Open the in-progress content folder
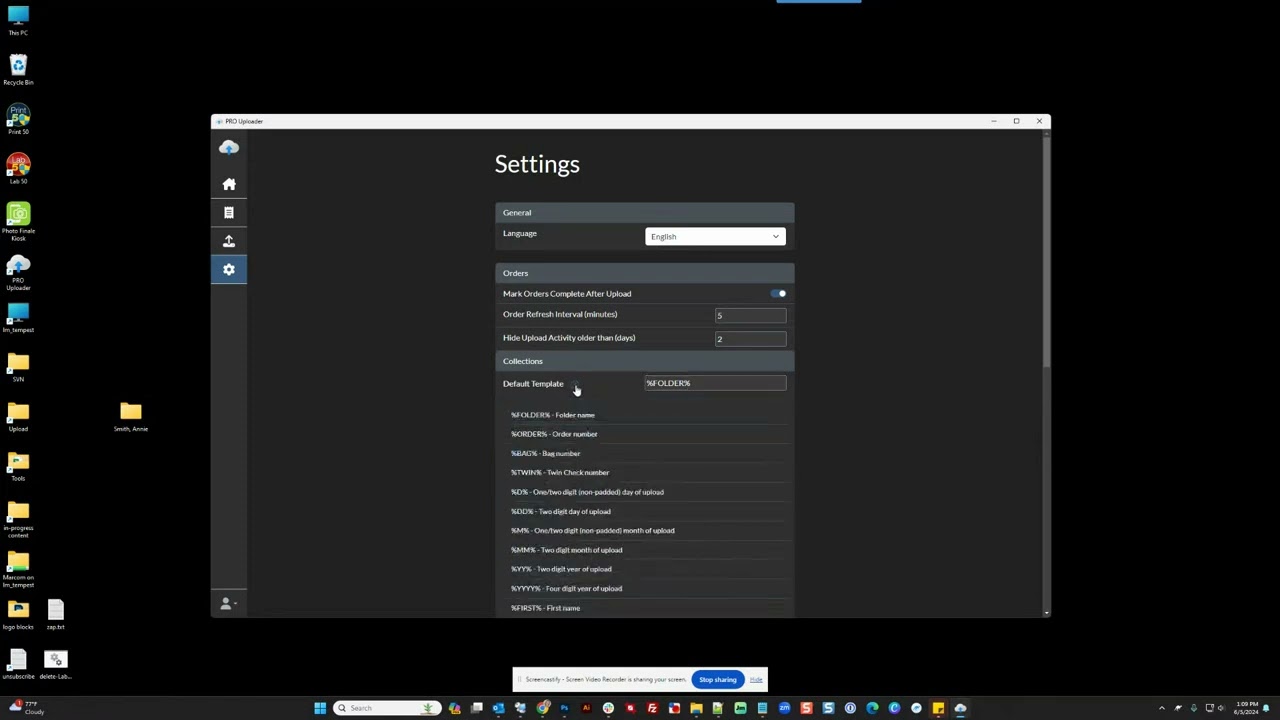 tap(18, 518)
